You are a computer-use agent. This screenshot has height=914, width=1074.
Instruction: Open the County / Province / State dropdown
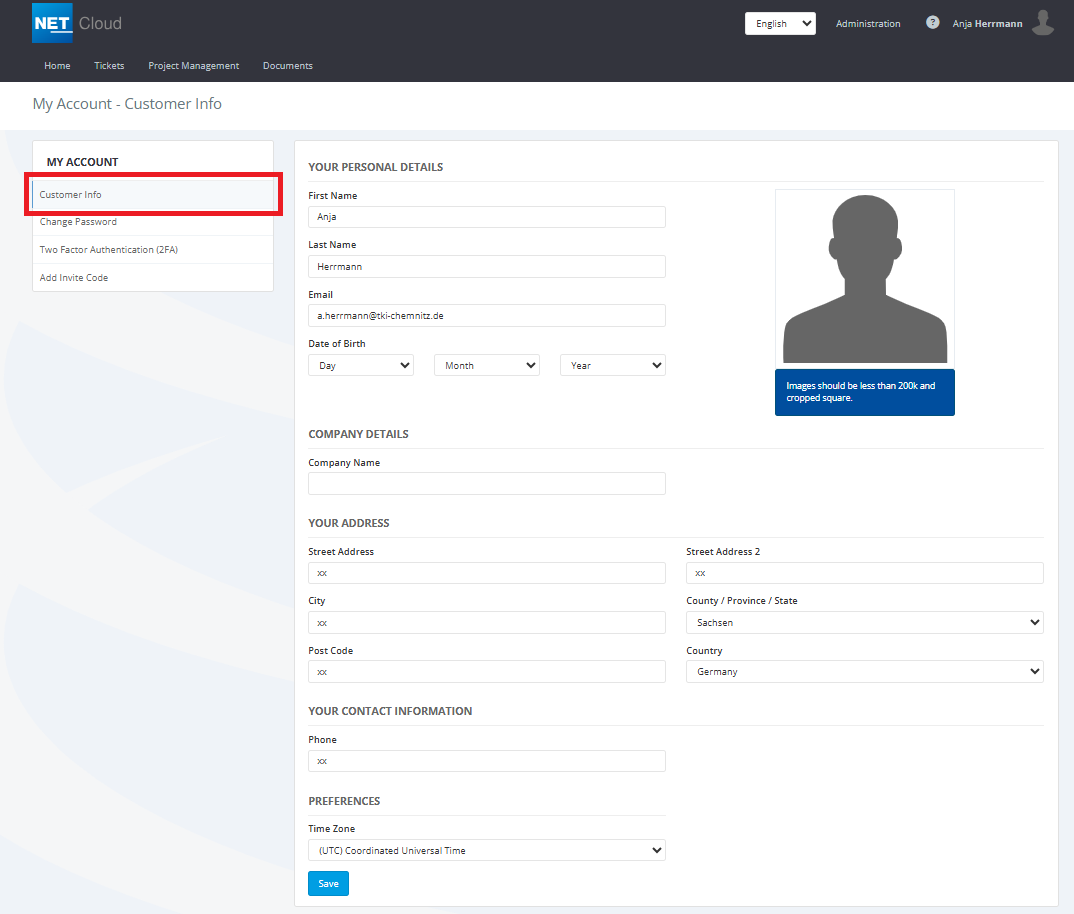[x=864, y=622]
